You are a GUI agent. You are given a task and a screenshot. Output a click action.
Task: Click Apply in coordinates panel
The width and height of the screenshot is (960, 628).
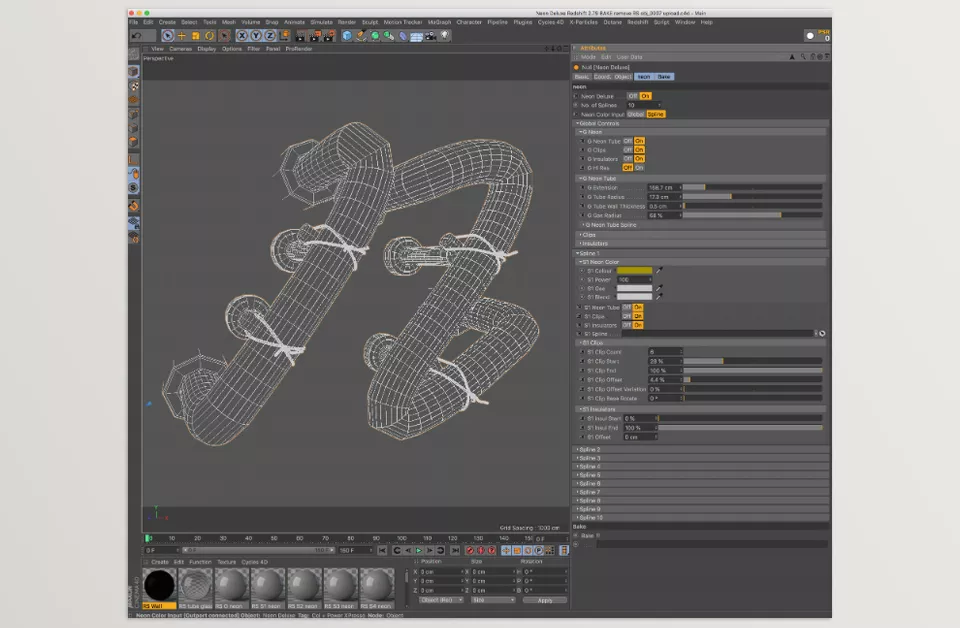coord(545,600)
